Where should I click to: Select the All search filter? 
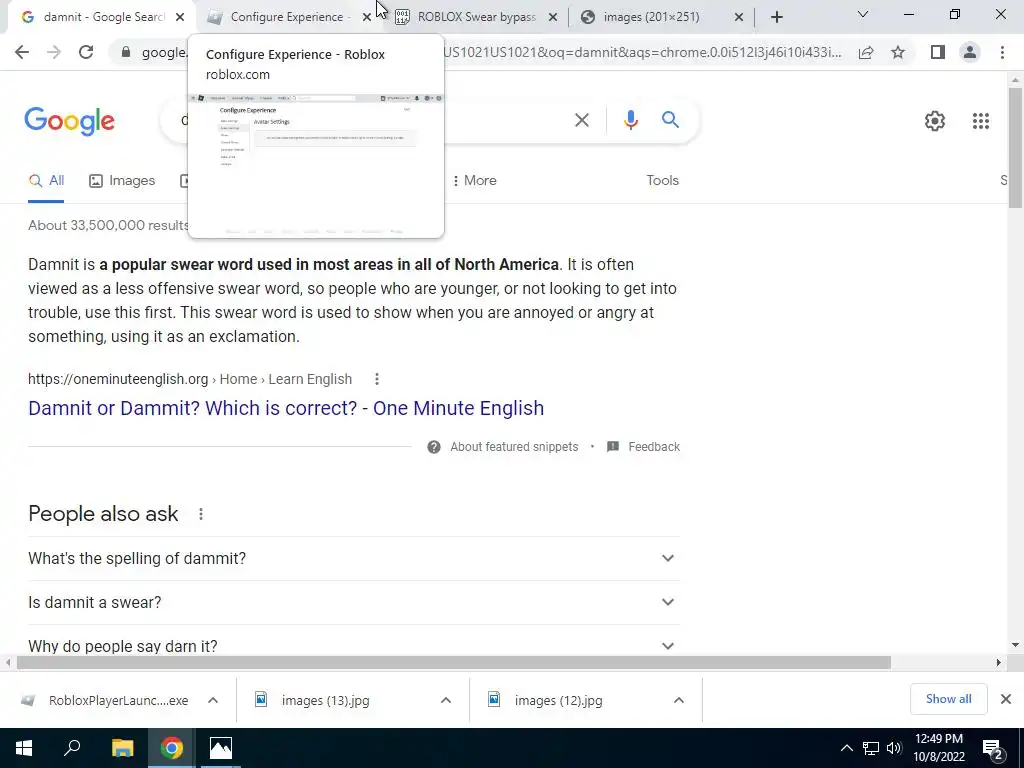tap(46, 181)
